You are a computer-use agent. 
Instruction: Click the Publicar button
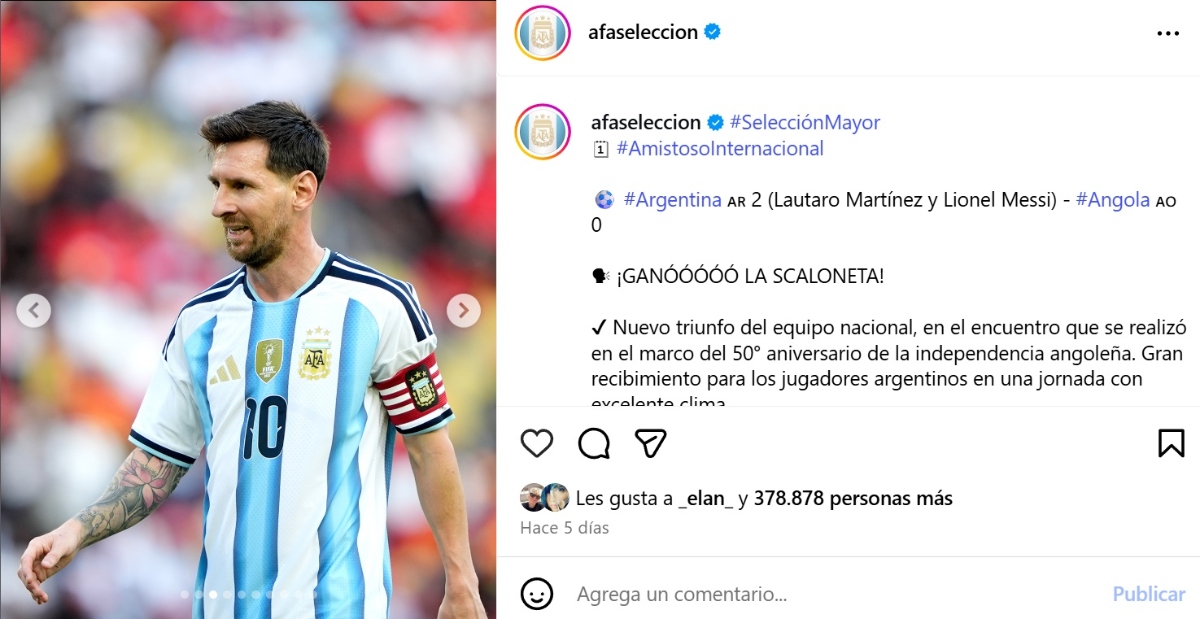point(1149,594)
